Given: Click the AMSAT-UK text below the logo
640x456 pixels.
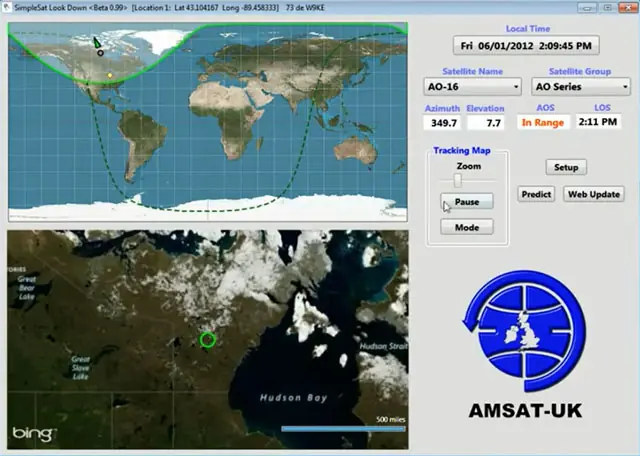Looking at the screenshot, I should tap(525, 411).
